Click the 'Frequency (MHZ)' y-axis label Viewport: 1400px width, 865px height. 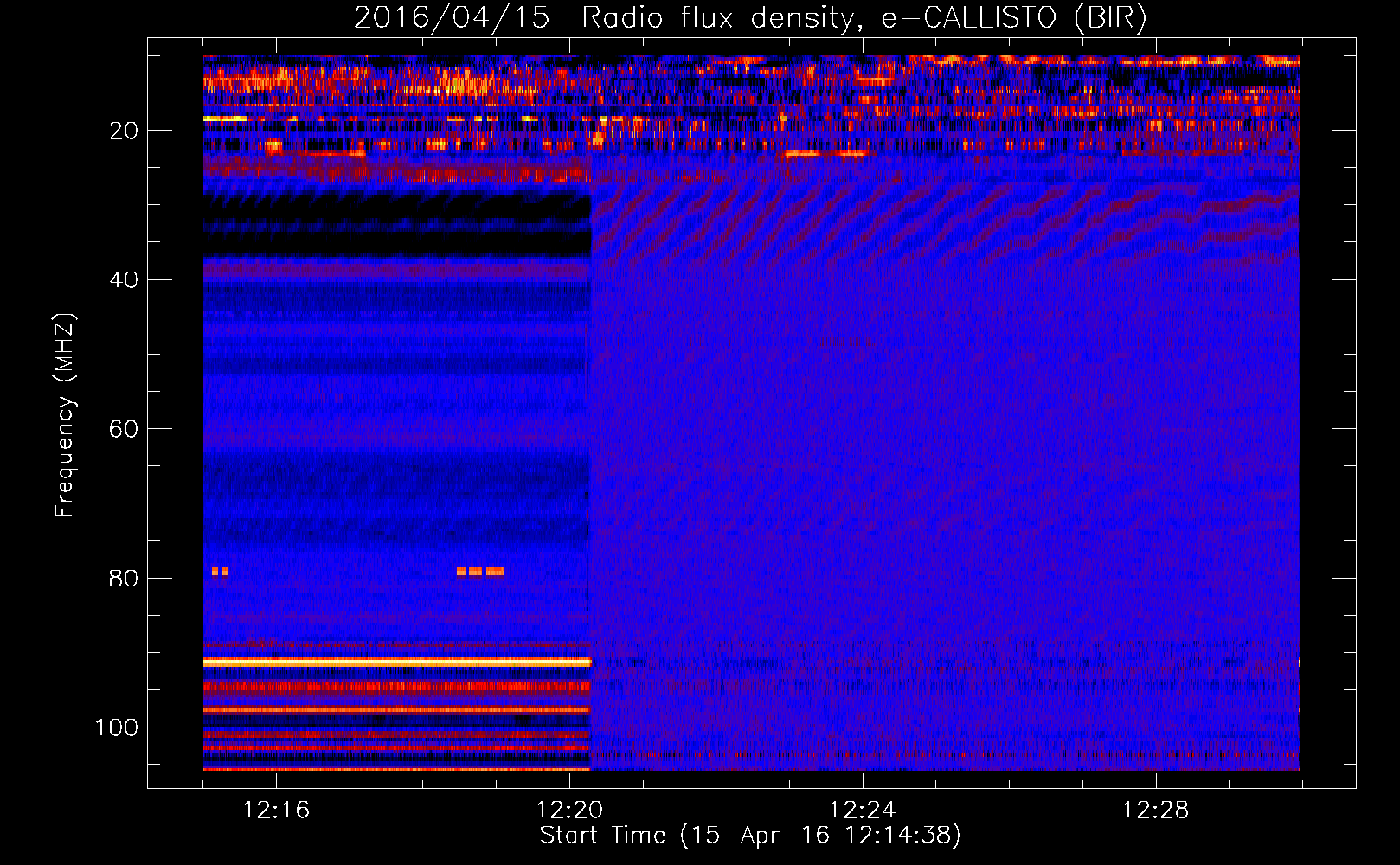point(65,415)
